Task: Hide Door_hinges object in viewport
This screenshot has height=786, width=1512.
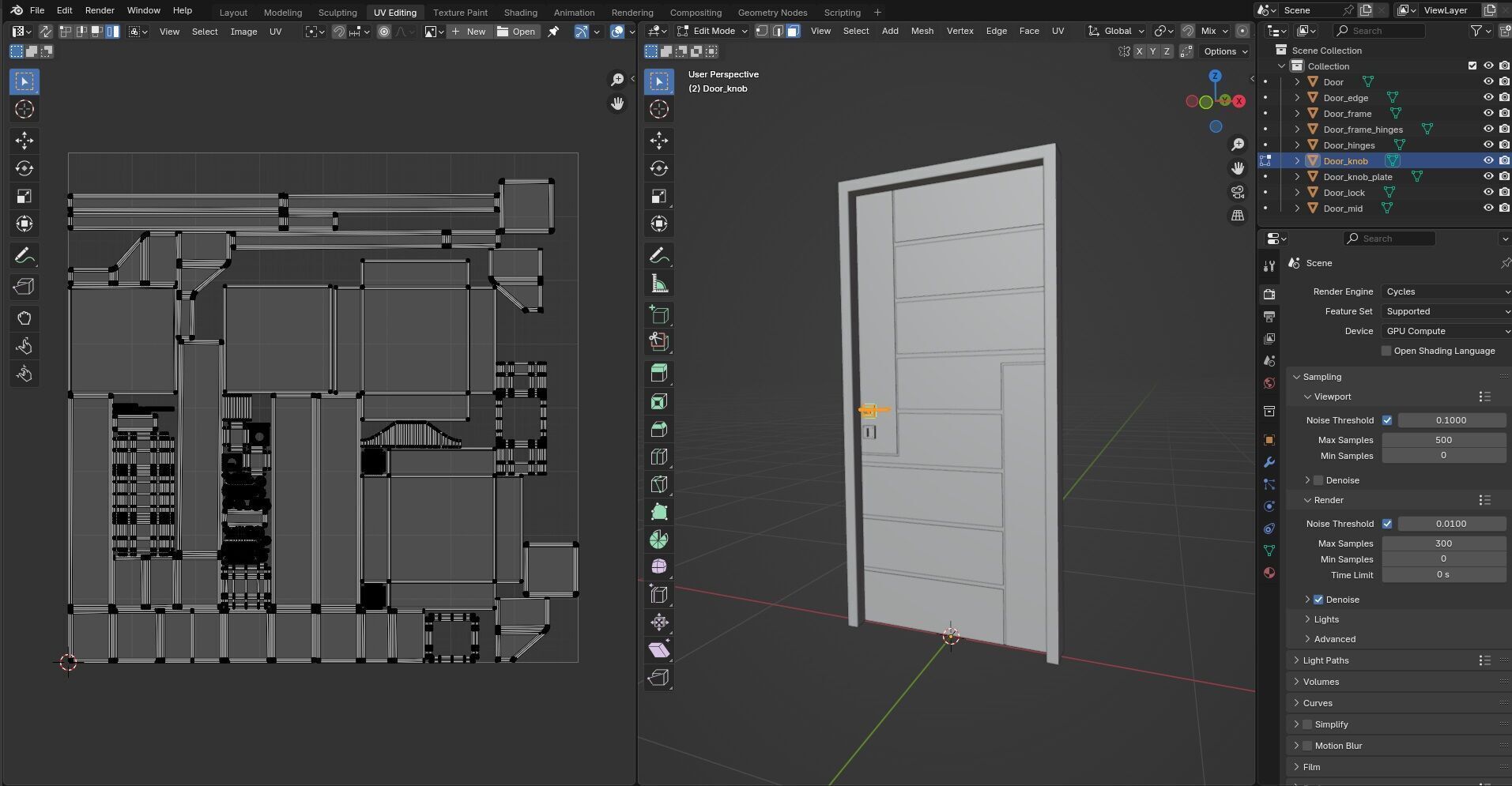Action: click(1488, 145)
